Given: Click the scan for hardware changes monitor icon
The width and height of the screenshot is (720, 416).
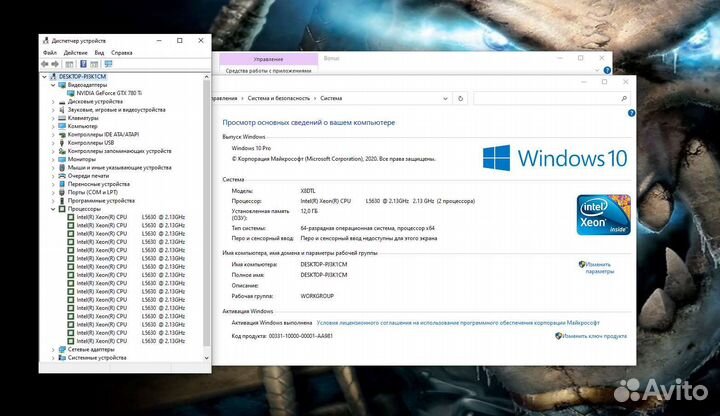Looking at the screenshot, I should tap(108, 64).
